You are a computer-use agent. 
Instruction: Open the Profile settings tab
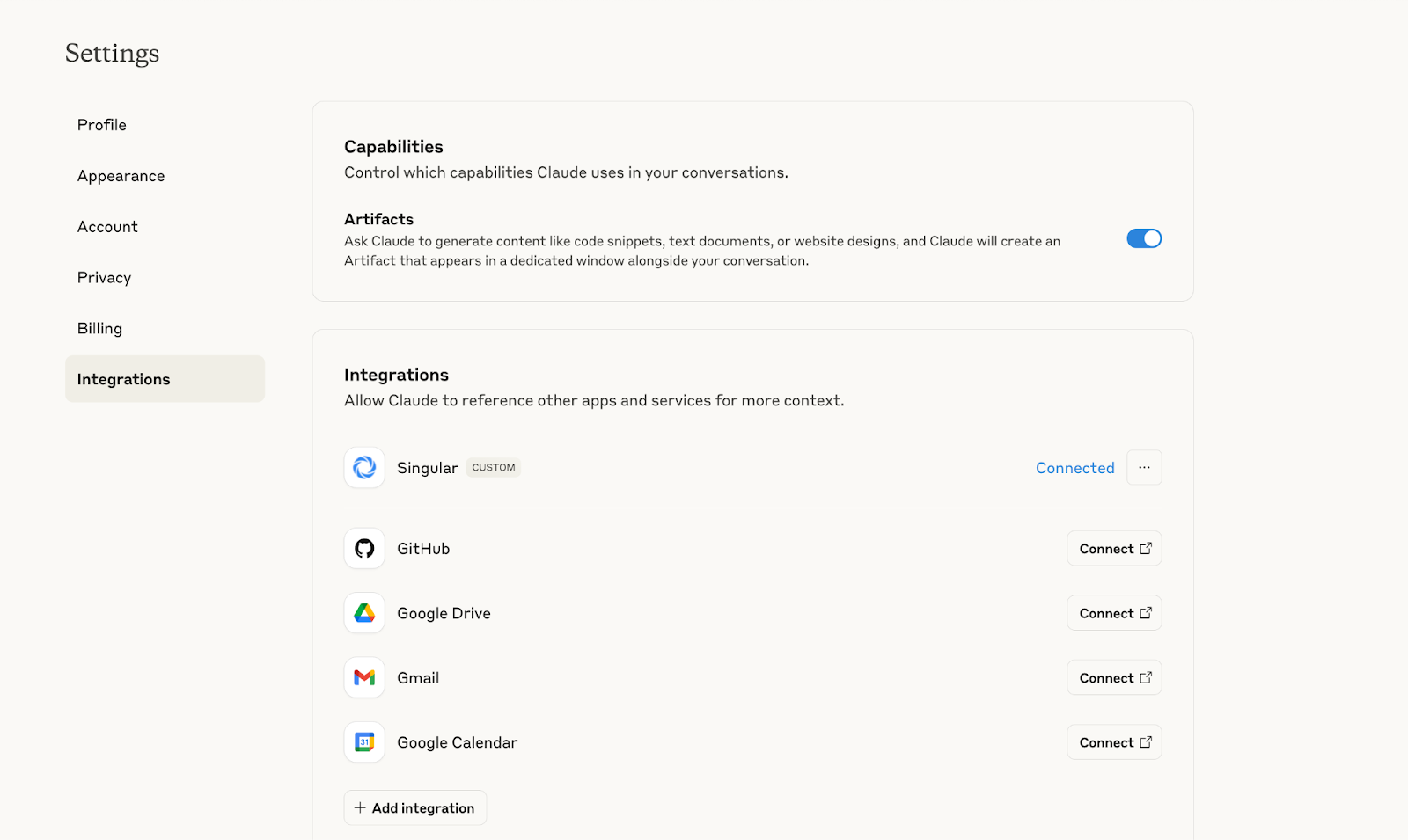tap(102, 125)
